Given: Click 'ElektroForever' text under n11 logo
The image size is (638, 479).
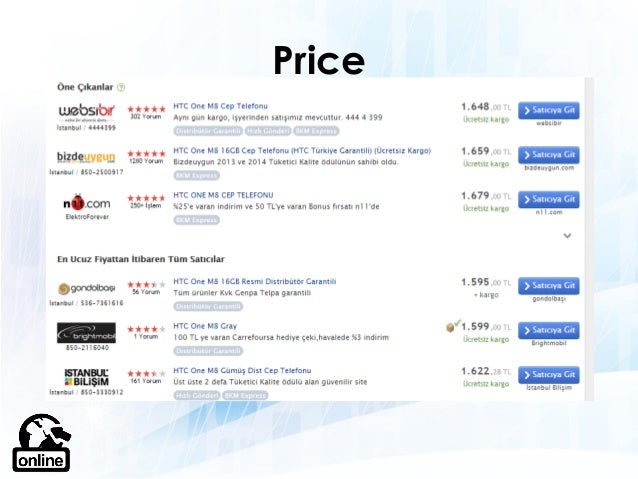Looking at the screenshot, I should point(87,217).
